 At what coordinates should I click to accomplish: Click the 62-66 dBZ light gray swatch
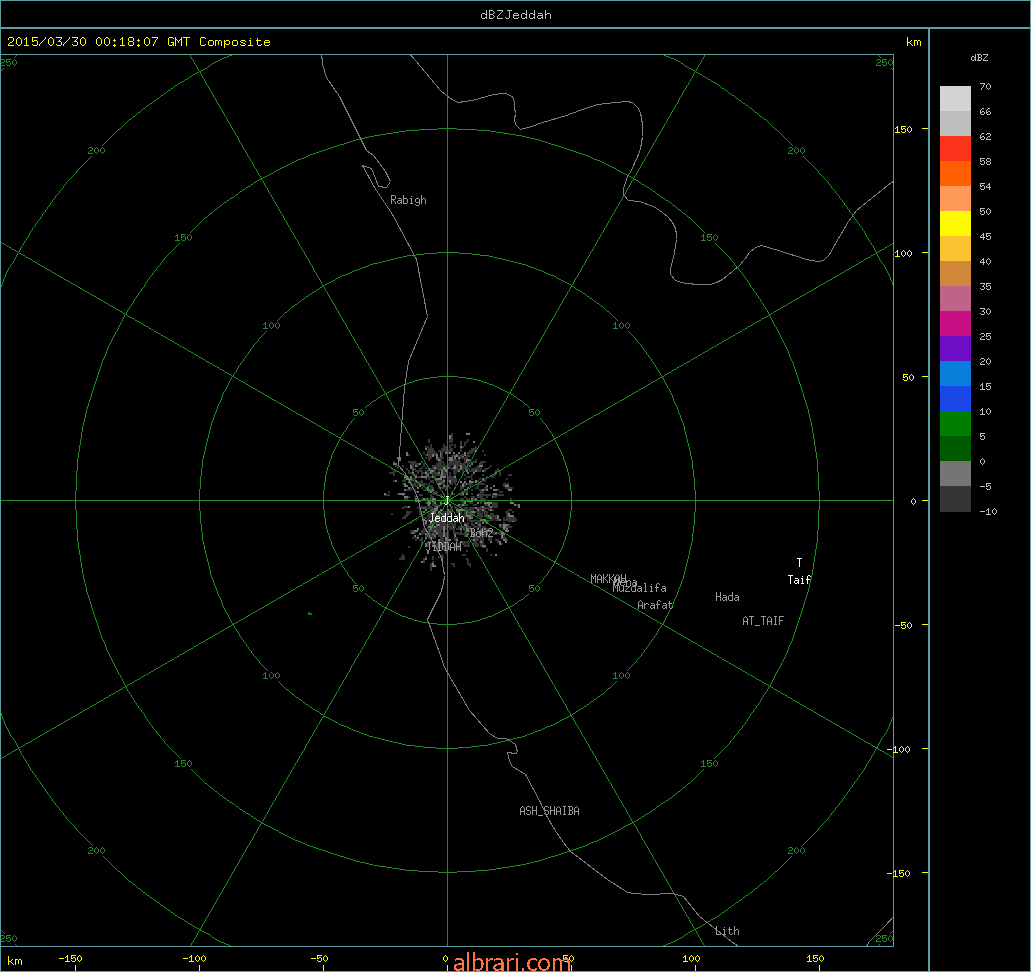coord(955,124)
